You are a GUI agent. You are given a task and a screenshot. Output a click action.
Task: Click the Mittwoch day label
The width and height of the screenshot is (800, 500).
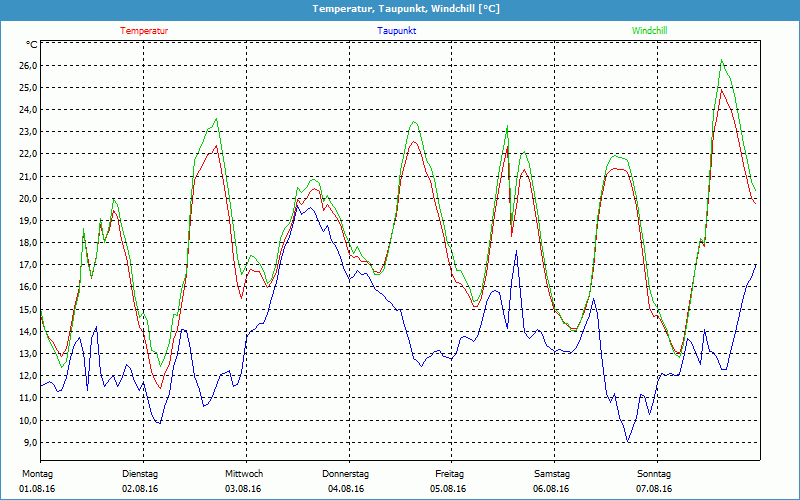coord(244,474)
